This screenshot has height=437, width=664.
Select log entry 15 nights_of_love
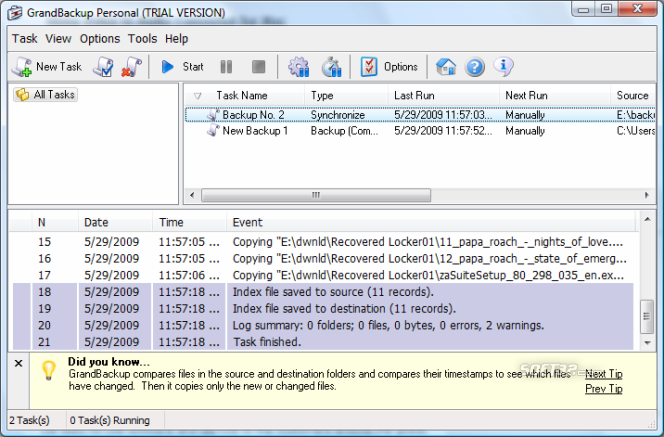click(x=323, y=242)
